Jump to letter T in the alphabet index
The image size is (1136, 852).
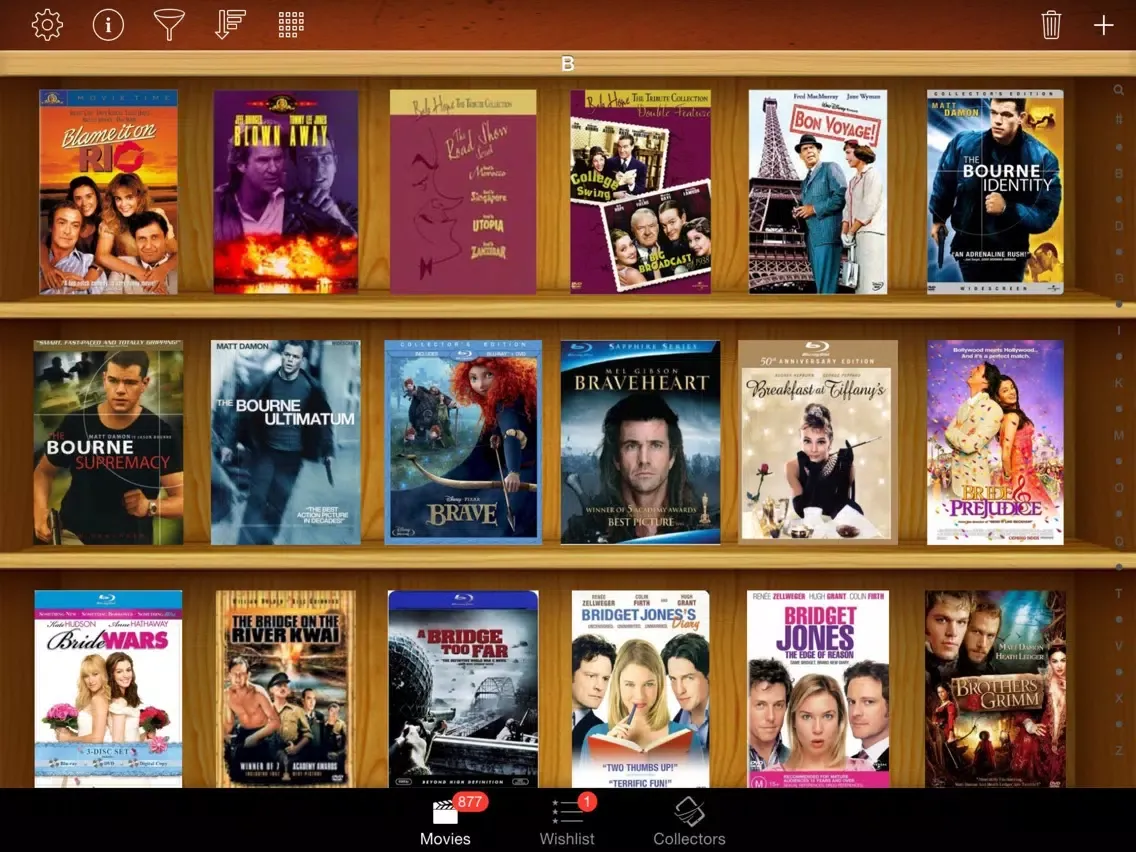(x=1119, y=593)
